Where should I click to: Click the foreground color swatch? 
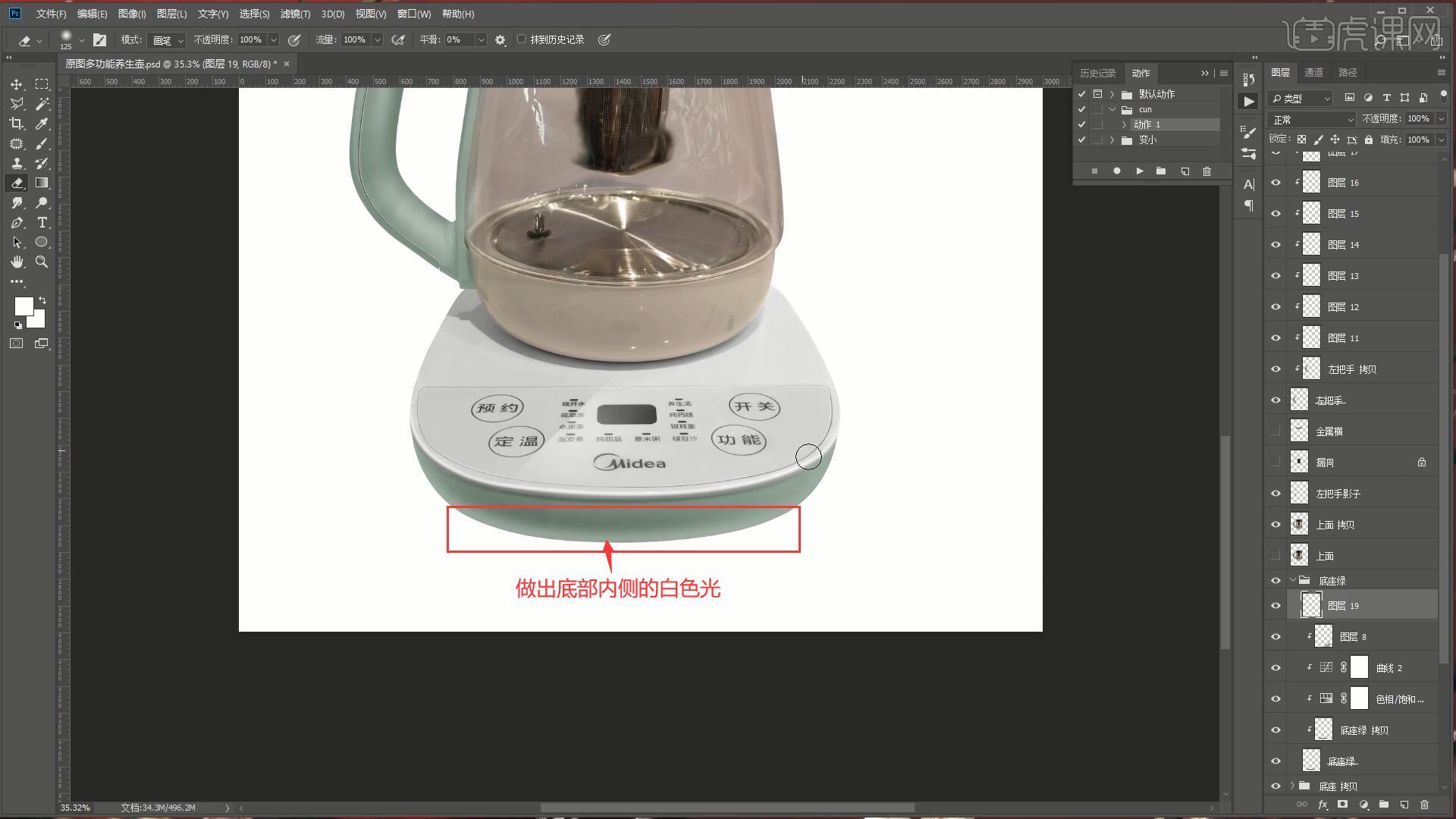[x=24, y=306]
